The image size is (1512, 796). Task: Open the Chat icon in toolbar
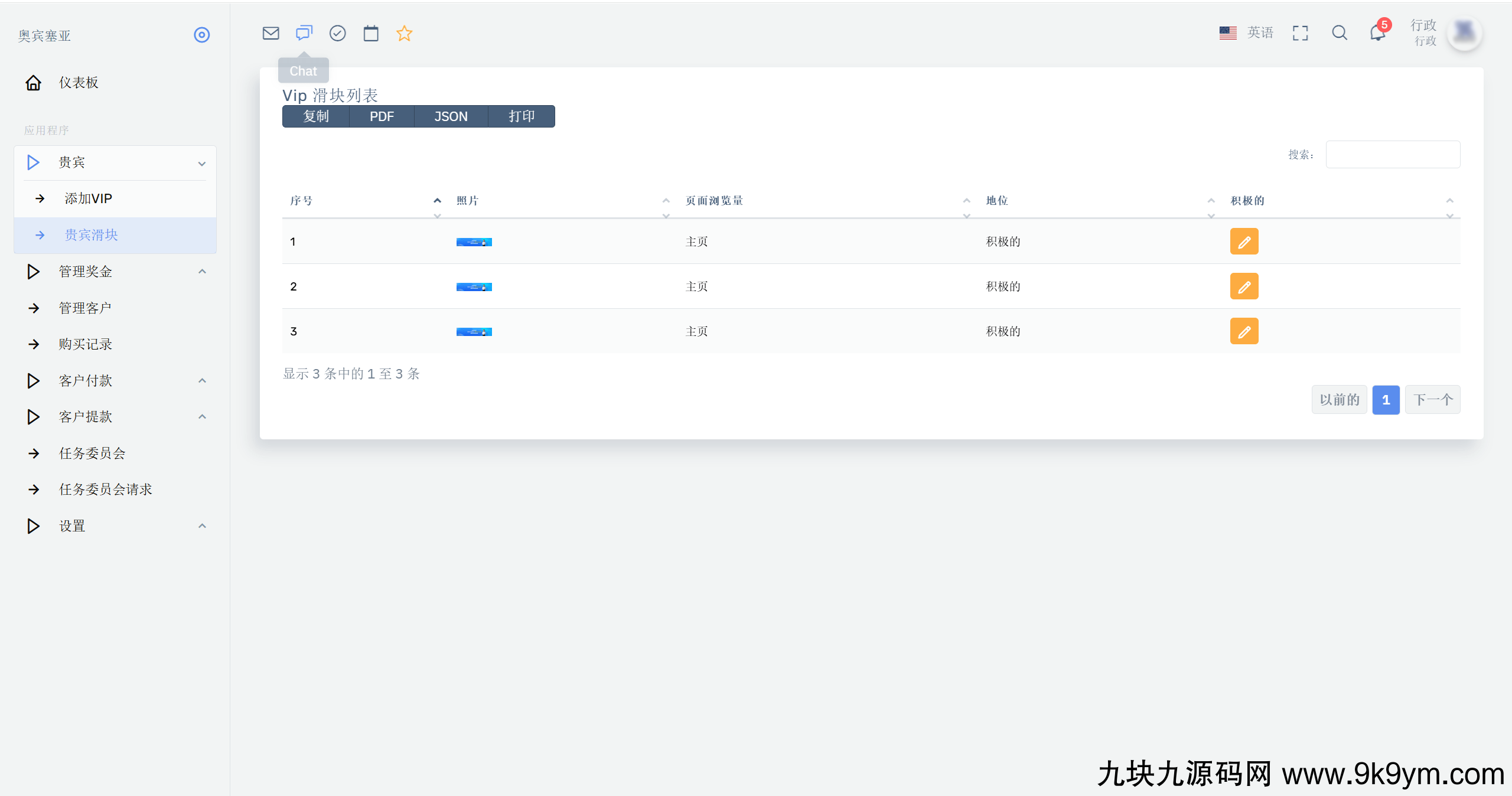point(304,33)
